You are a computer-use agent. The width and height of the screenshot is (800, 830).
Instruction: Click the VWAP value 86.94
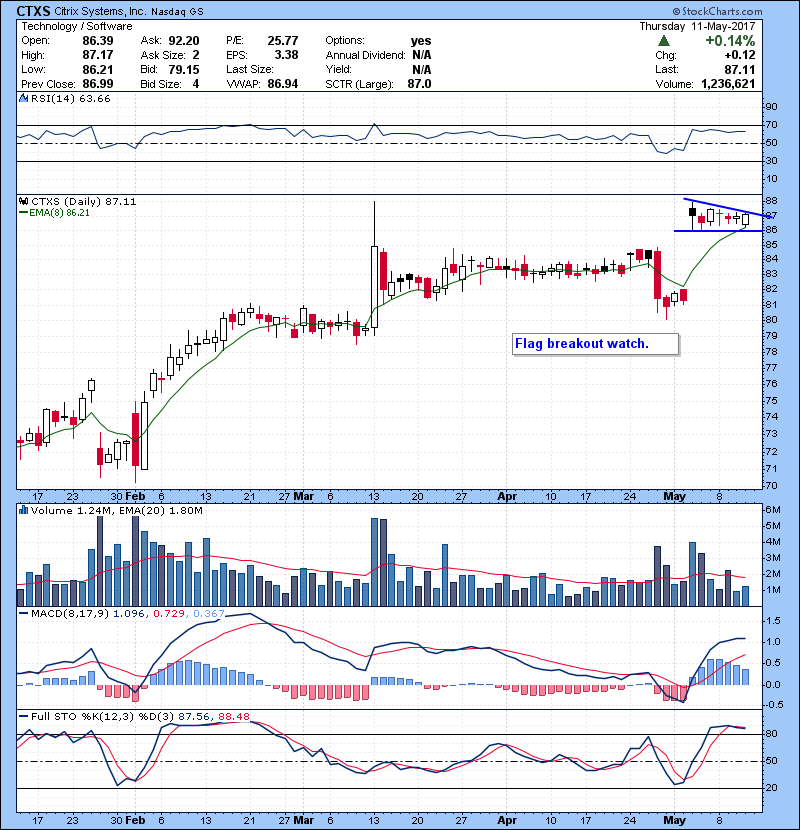pyautogui.click(x=283, y=84)
